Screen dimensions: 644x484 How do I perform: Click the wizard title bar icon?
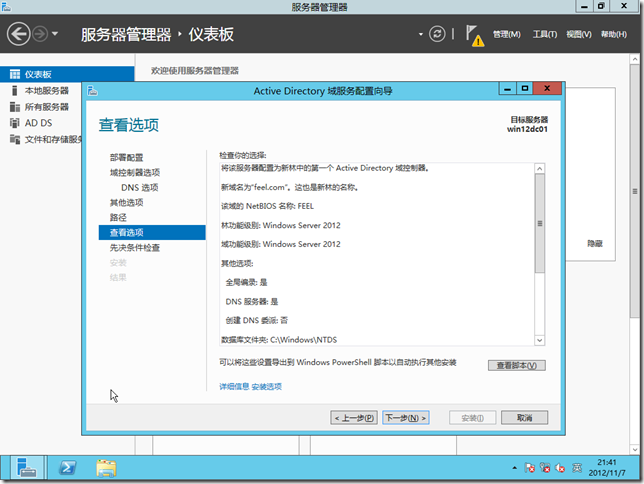pos(92,90)
